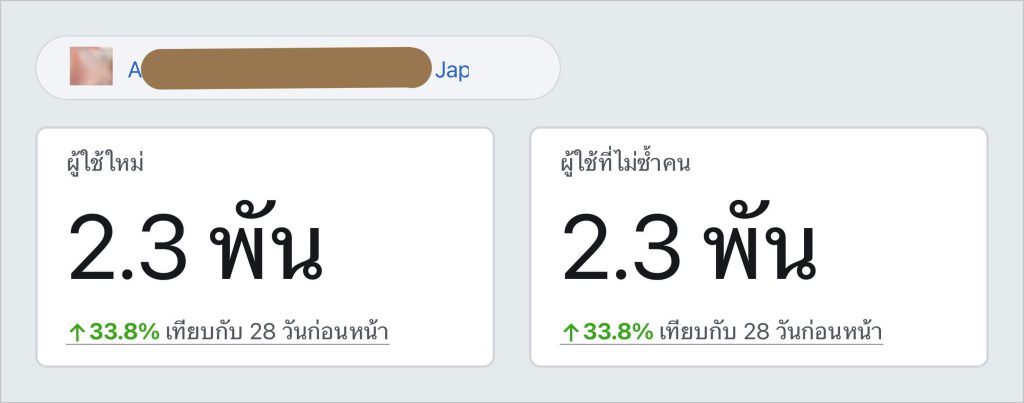This screenshot has width=1024, height=403.
Task: Click the 33.8% value in the ผู้ใช้ที่ไม่ซ้ำคน card
Action: pyautogui.click(x=618, y=332)
